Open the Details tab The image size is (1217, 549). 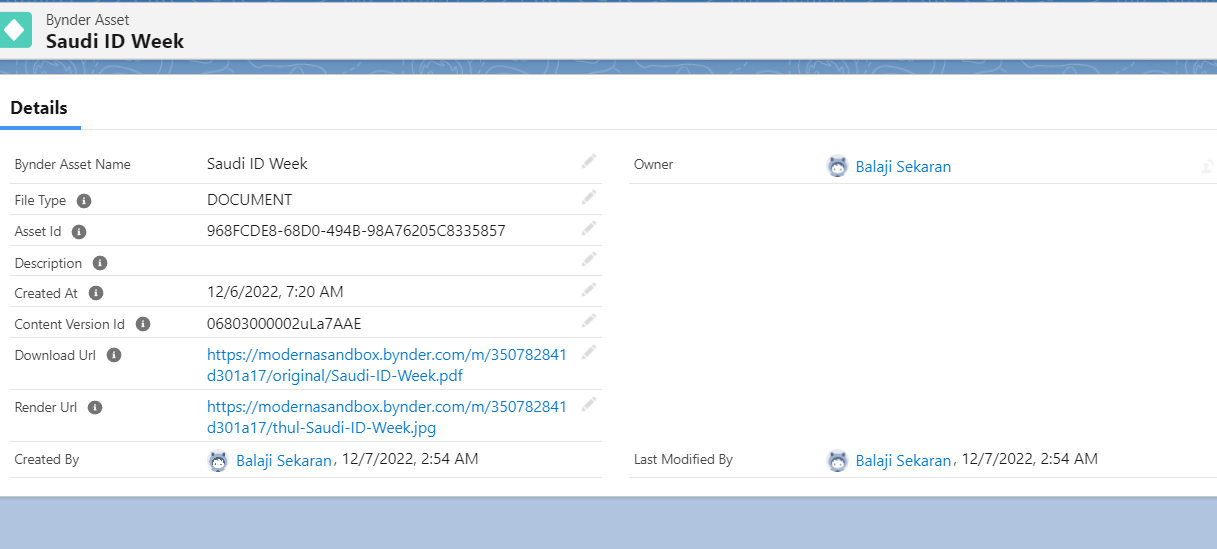pyautogui.click(x=39, y=108)
